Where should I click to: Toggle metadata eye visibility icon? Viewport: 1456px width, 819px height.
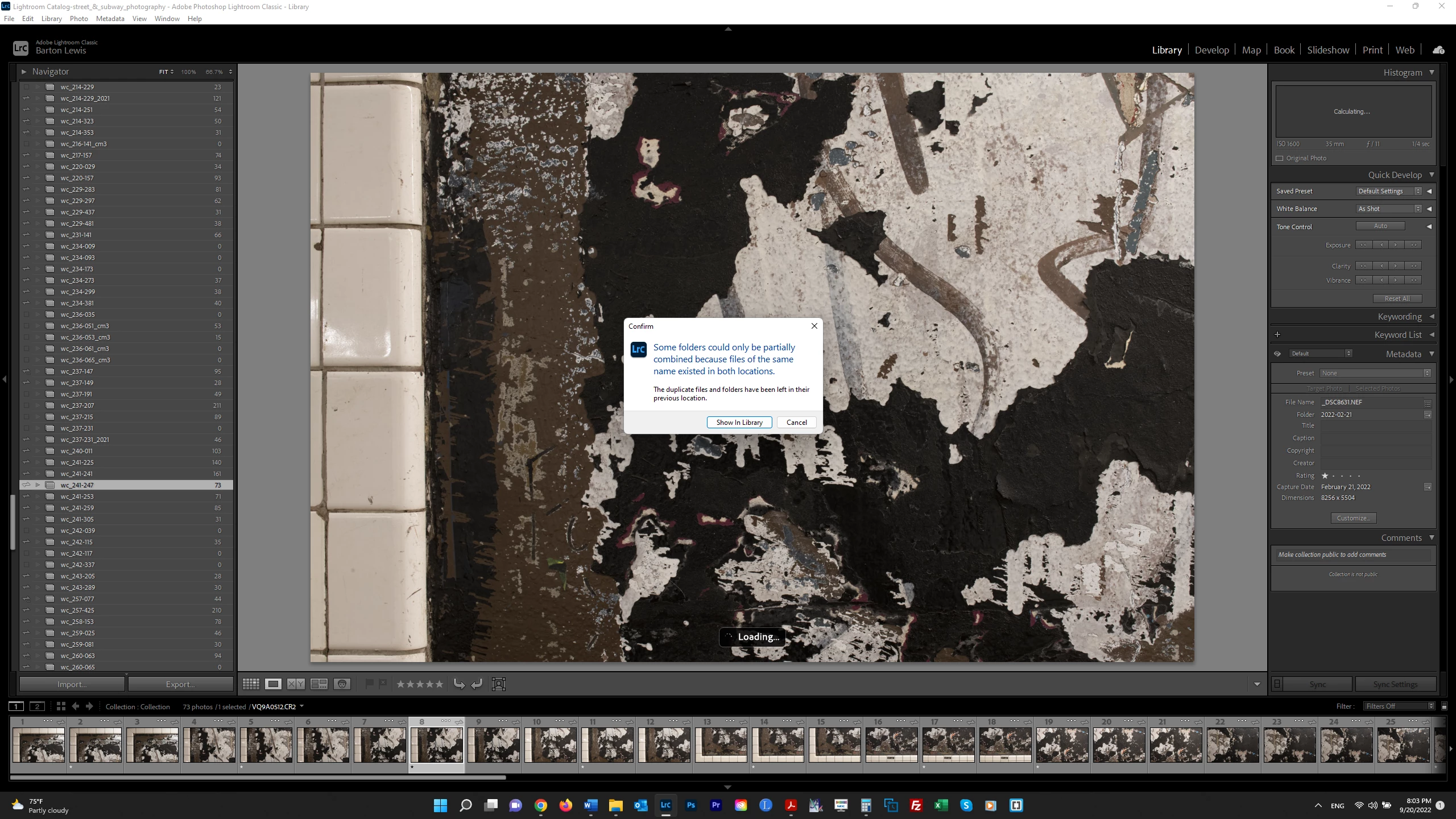click(1277, 354)
